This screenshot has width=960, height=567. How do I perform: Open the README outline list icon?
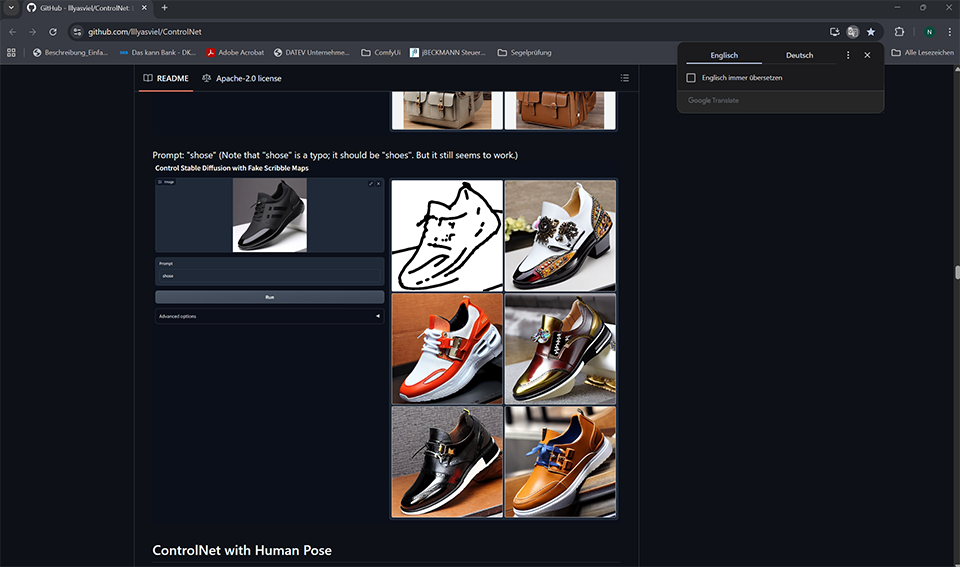(x=624, y=78)
